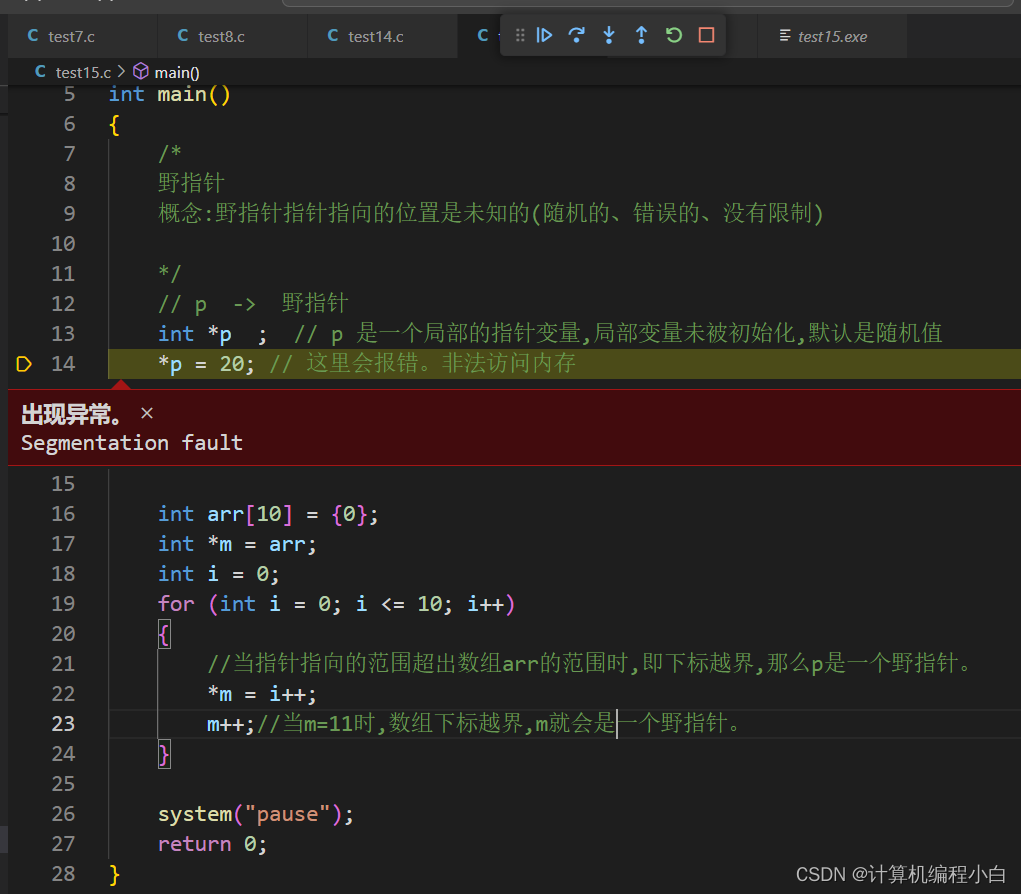Click 'return 0;' on line 27
Viewport: 1021px width, 894px height.
[x=212, y=844]
